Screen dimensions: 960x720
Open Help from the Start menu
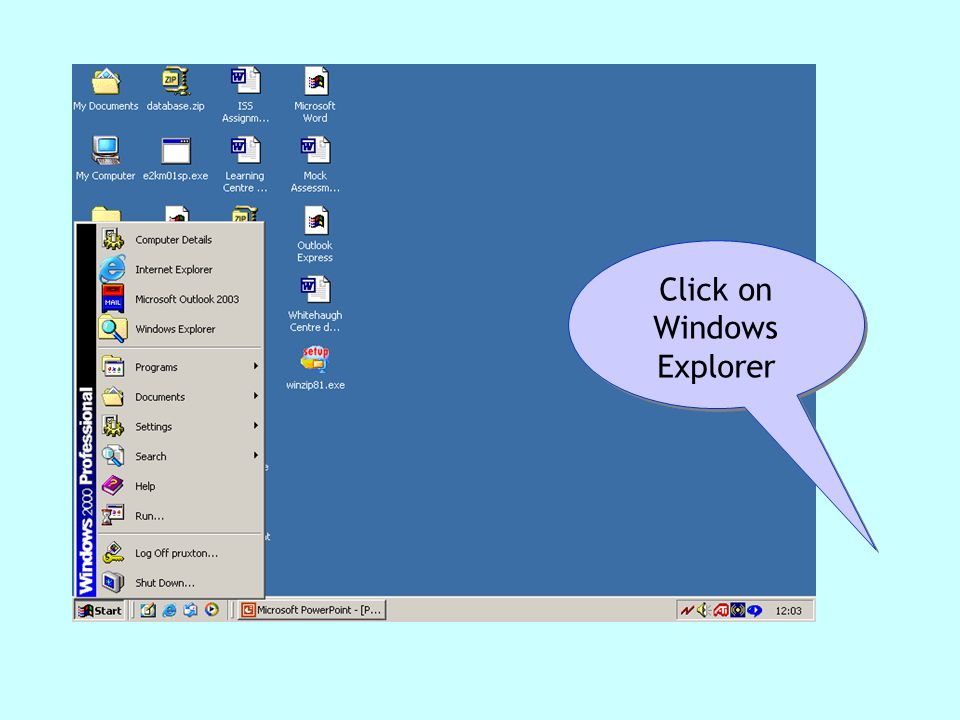tap(180, 486)
